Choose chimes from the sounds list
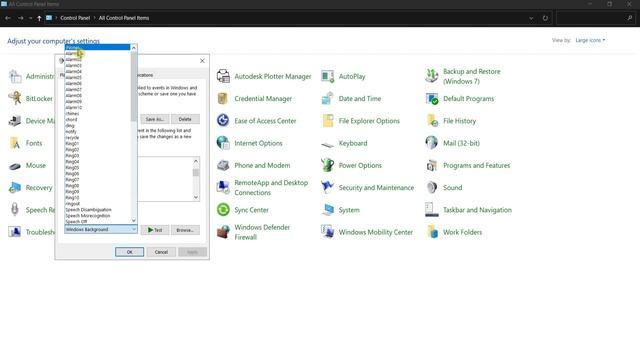Image resolution: width=640 pixels, height=360 pixels. [98, 113]
